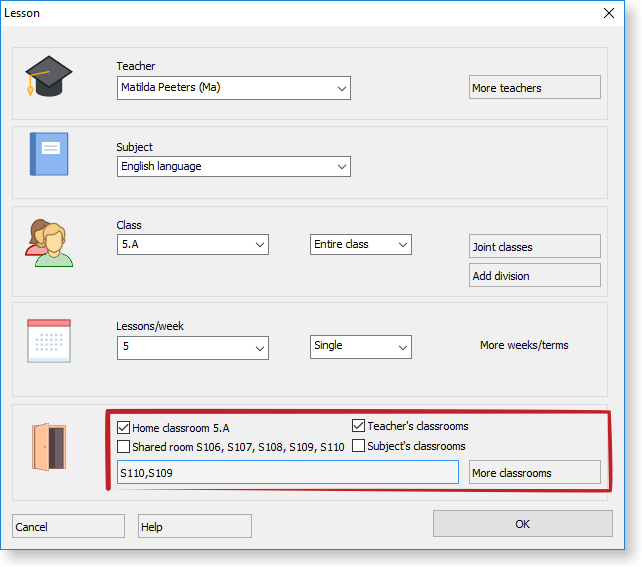This screenshot has width=642, height=567.
Task: Enable the Shared room checkbox
Action: tap(124, 447)
